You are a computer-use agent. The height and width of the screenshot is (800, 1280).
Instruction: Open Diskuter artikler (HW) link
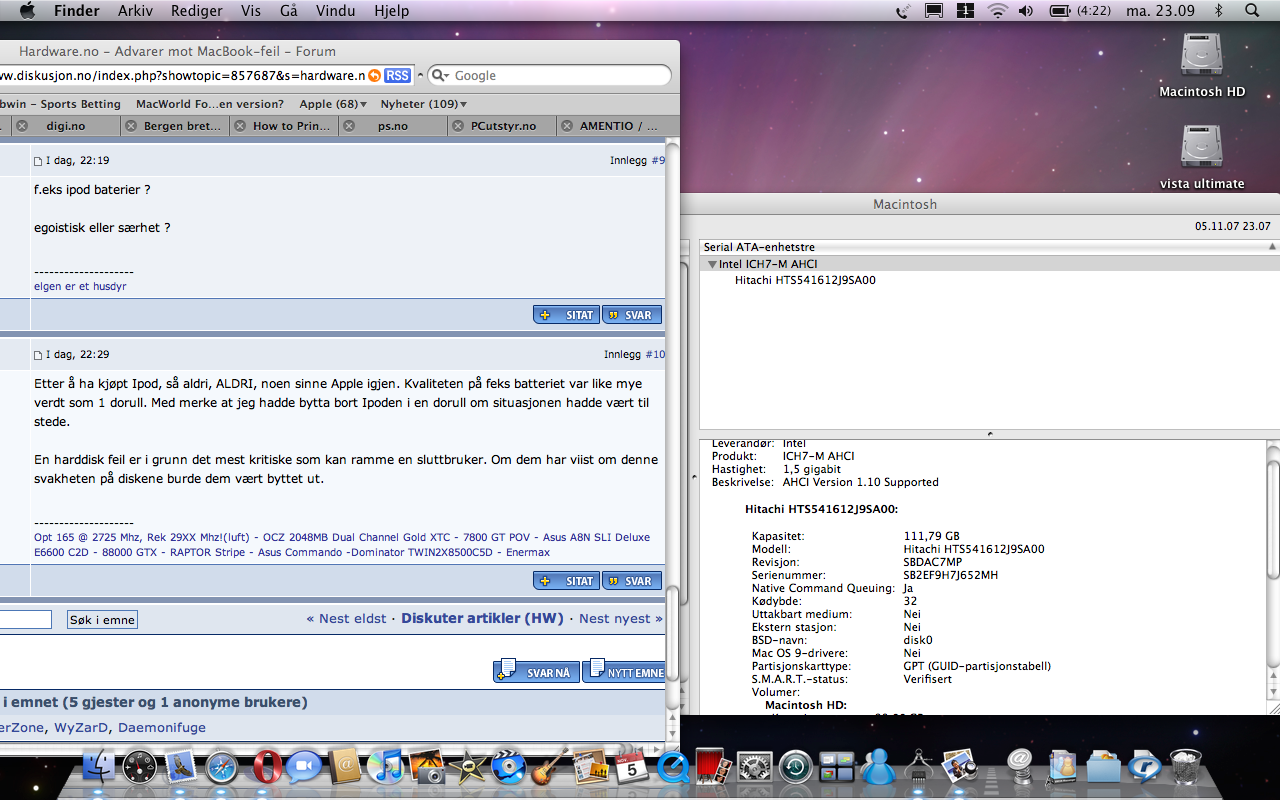point(483,619)
